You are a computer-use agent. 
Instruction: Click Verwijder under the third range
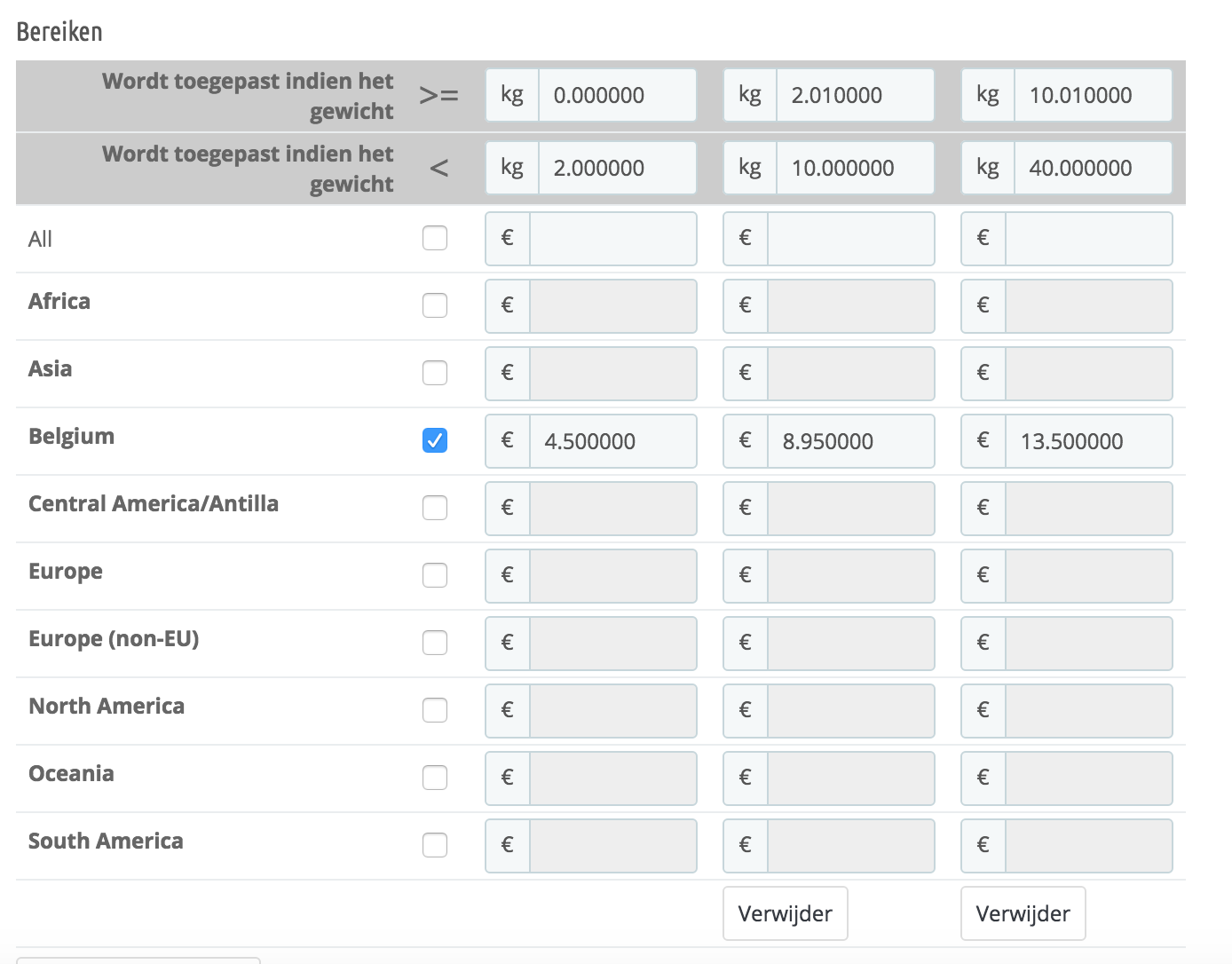click(1023, 913)
